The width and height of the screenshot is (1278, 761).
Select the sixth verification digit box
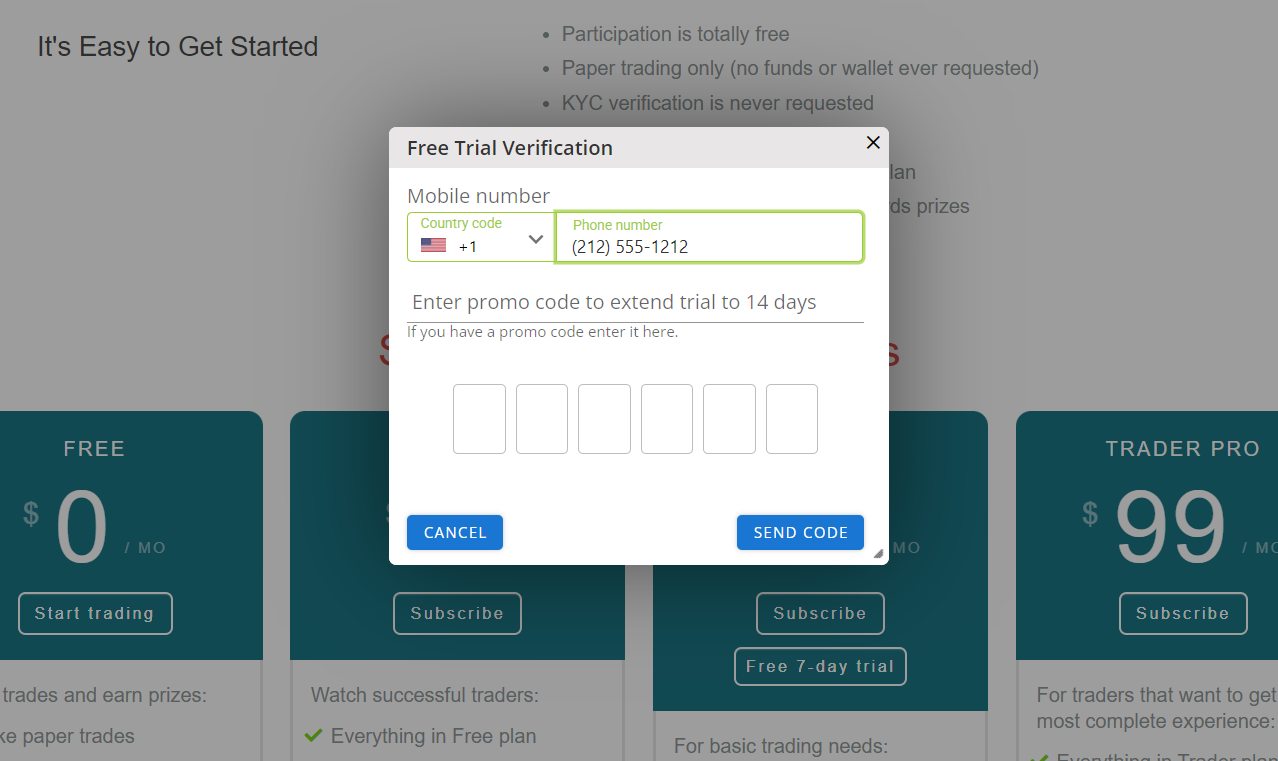tap(792, 419)
